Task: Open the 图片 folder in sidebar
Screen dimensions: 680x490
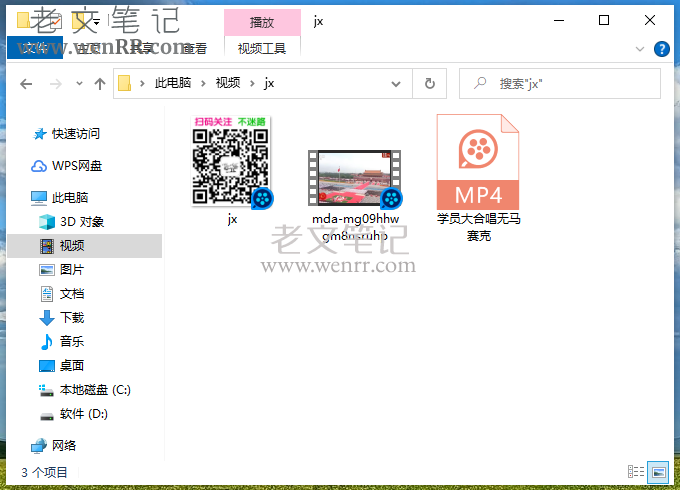Action: [62, 270]
